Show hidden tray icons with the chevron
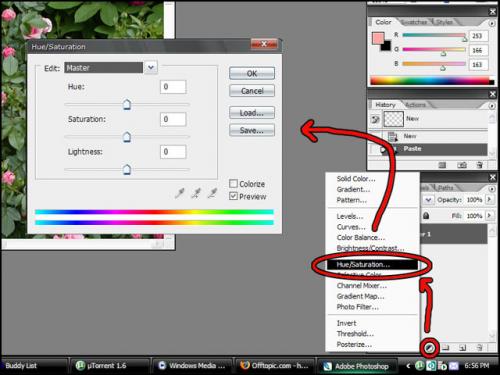500x375 pixels. pyautogui.click(x=408, y=366)
